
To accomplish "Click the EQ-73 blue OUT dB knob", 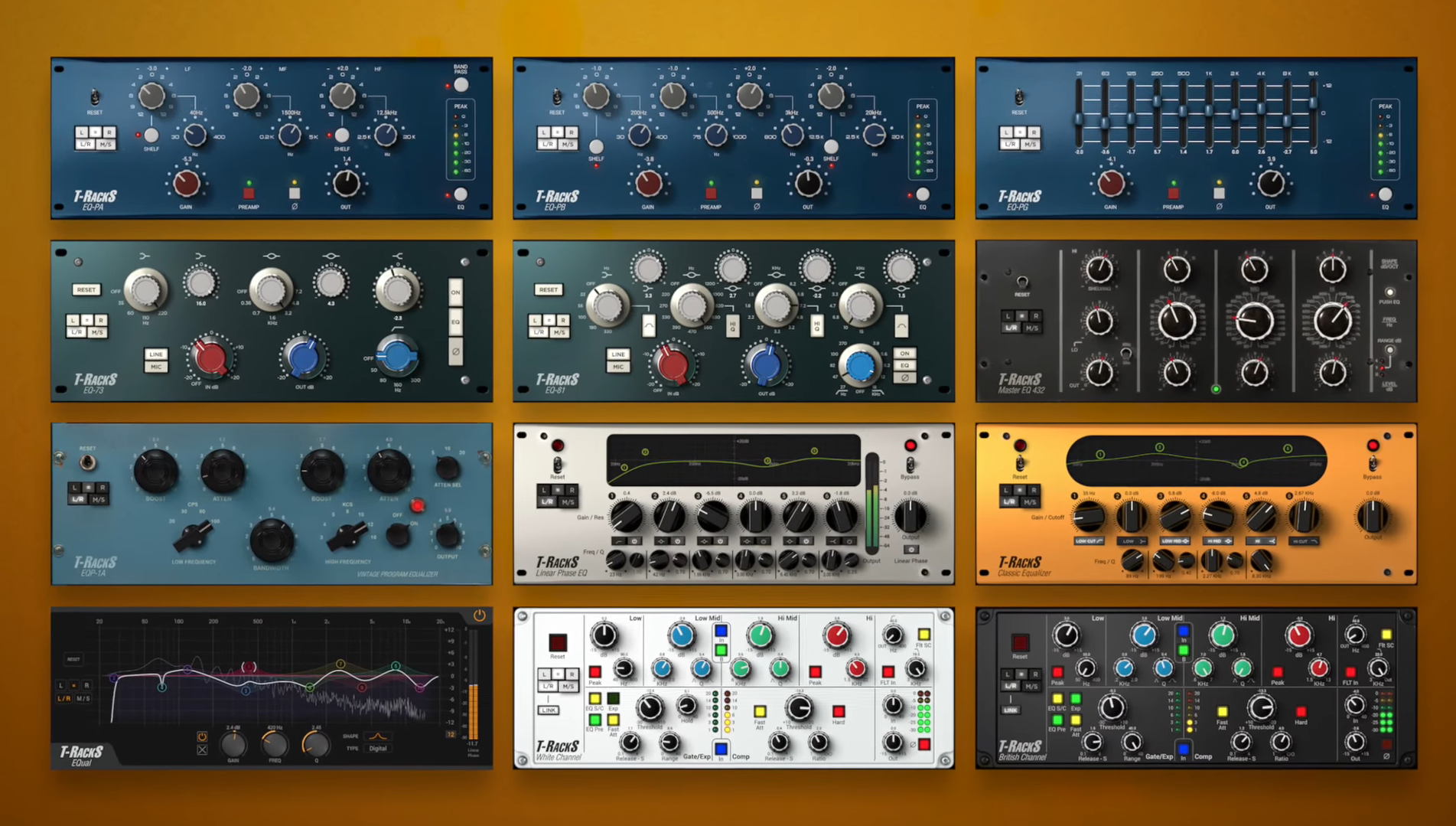I will [x=303, y=357].
